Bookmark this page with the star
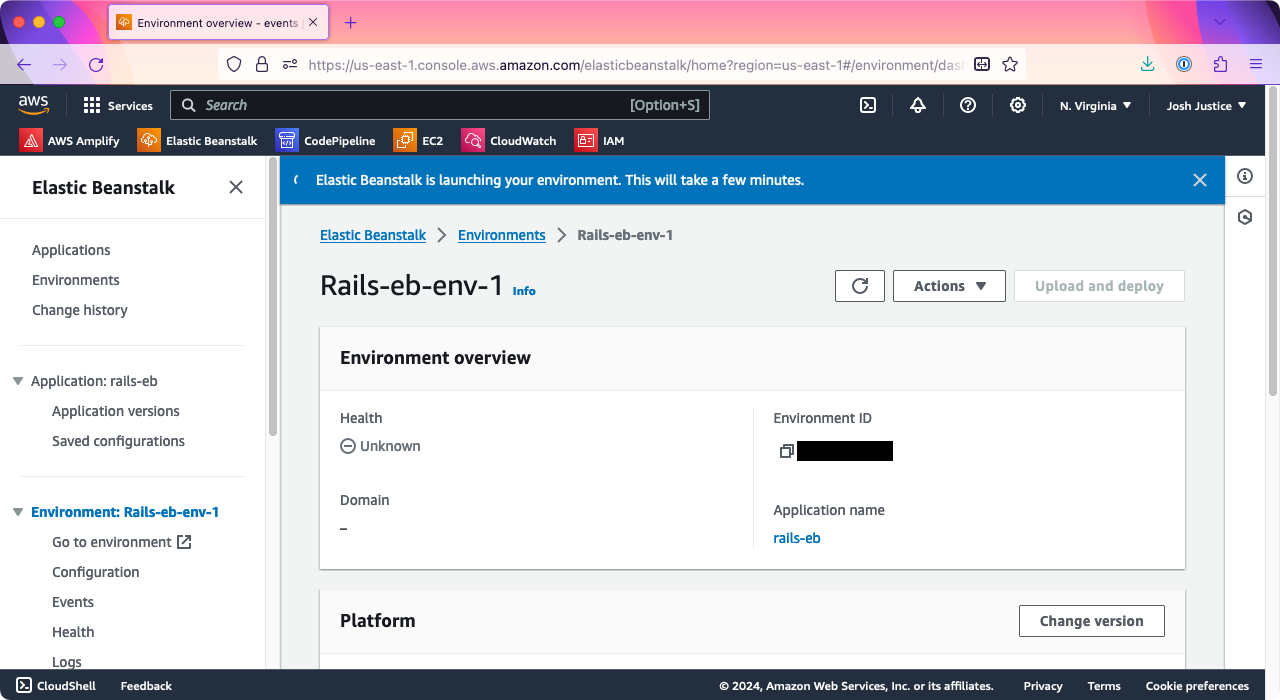The width and height of the screenshot is (1280, 700). pyautogui.click(x=1010, y=64)
